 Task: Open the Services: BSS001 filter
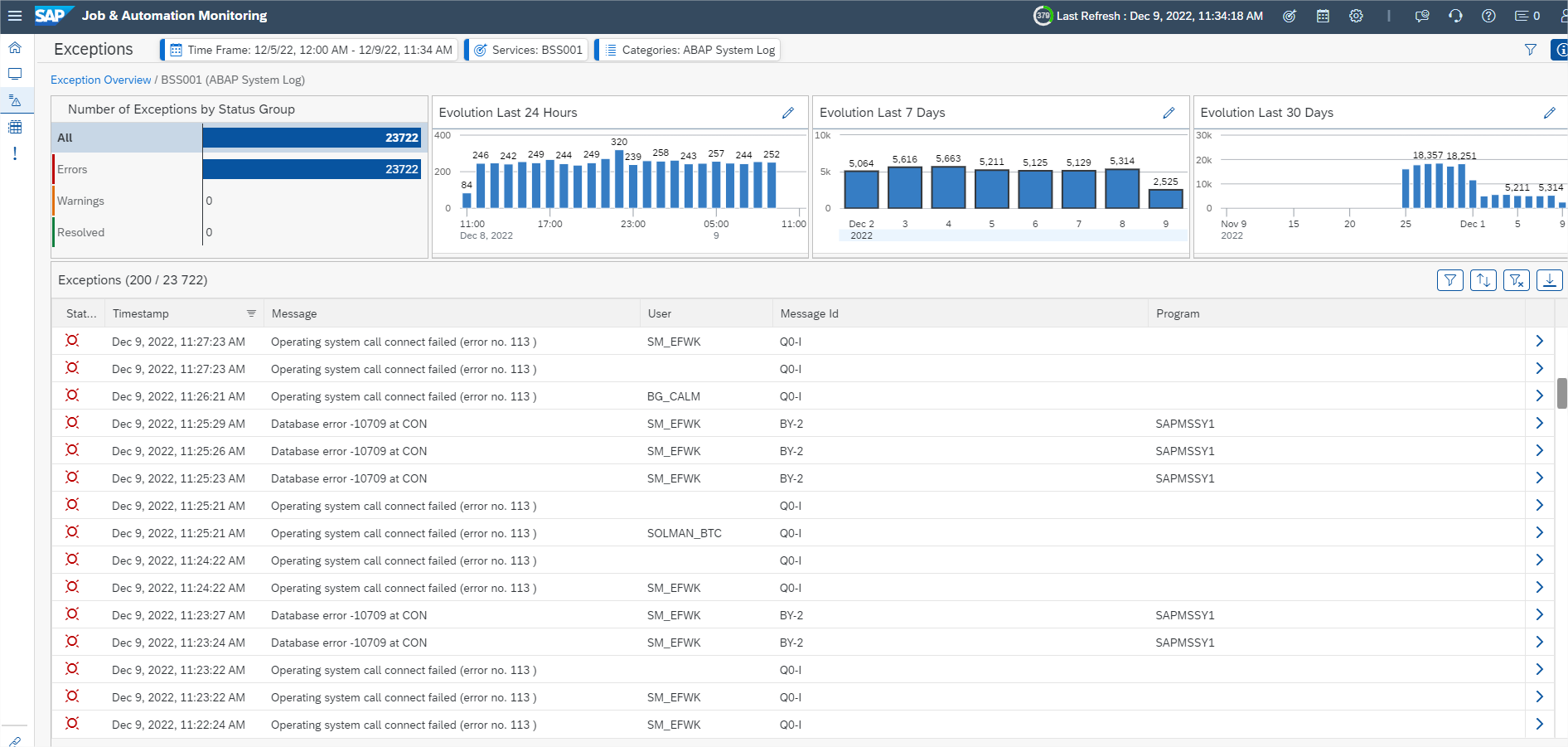pyautogui.click(x=528, y=50)
